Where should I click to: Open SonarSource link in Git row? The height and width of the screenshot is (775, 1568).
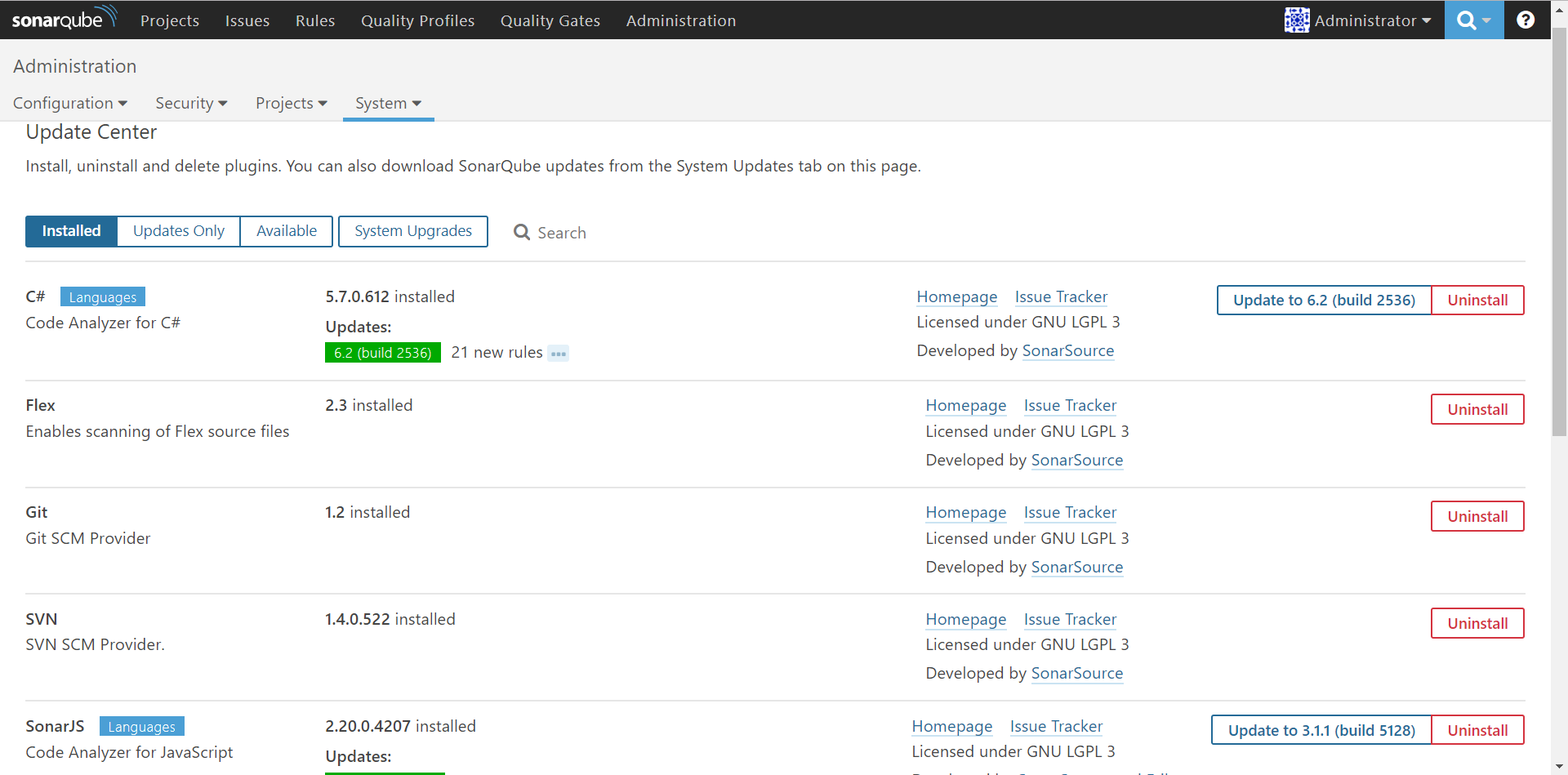[x=1077, y=568]
